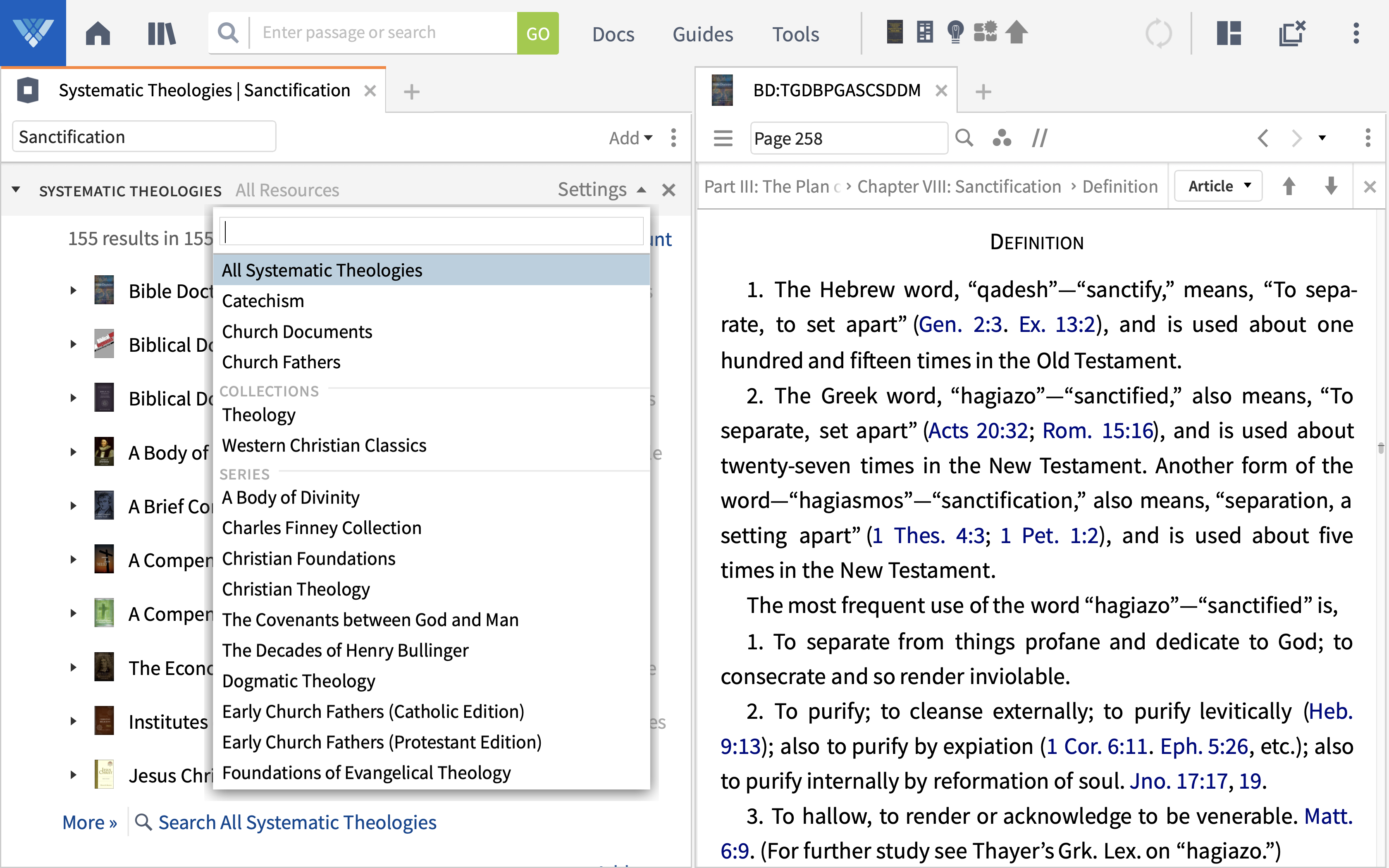Start a sync with the circular arrows icon

point(1159,33)
